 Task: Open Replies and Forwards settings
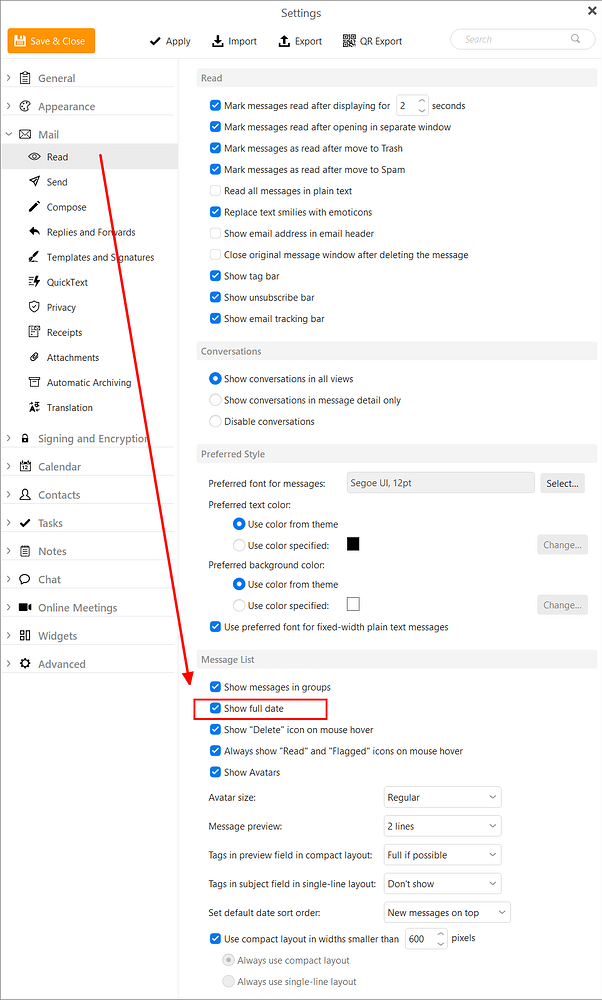(x=89, y=232)
